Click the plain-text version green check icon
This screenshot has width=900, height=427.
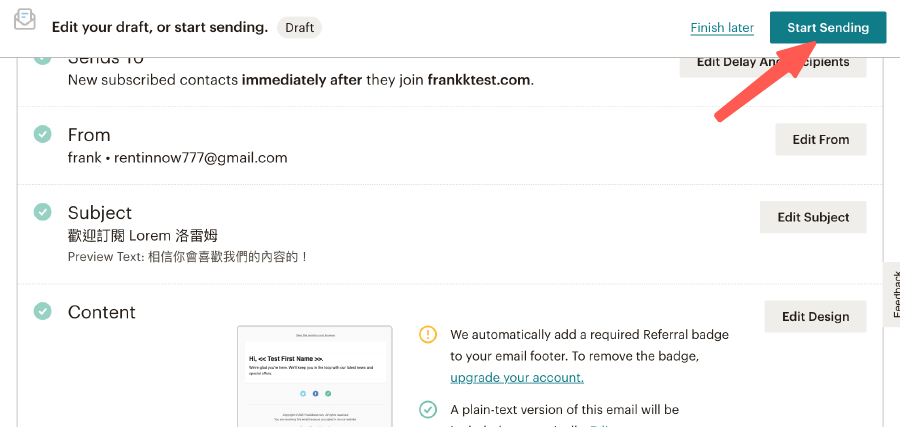tap(428, 409)
